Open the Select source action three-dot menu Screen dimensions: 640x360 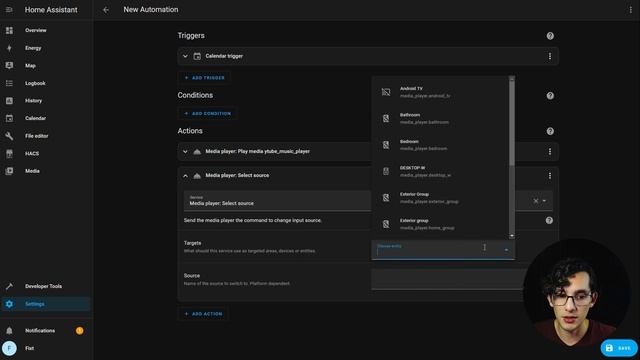[550, 176]
